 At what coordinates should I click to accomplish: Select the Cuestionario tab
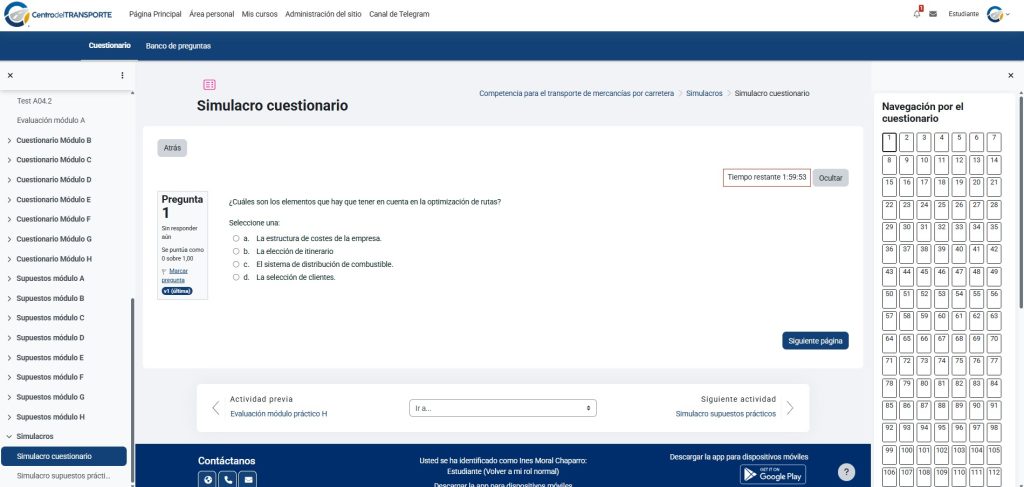tap(110, 46)
